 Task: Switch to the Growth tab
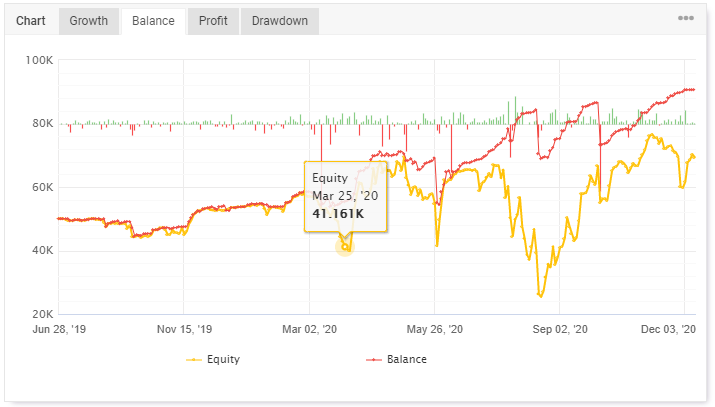pyautogui.click(x=89, y=21)
